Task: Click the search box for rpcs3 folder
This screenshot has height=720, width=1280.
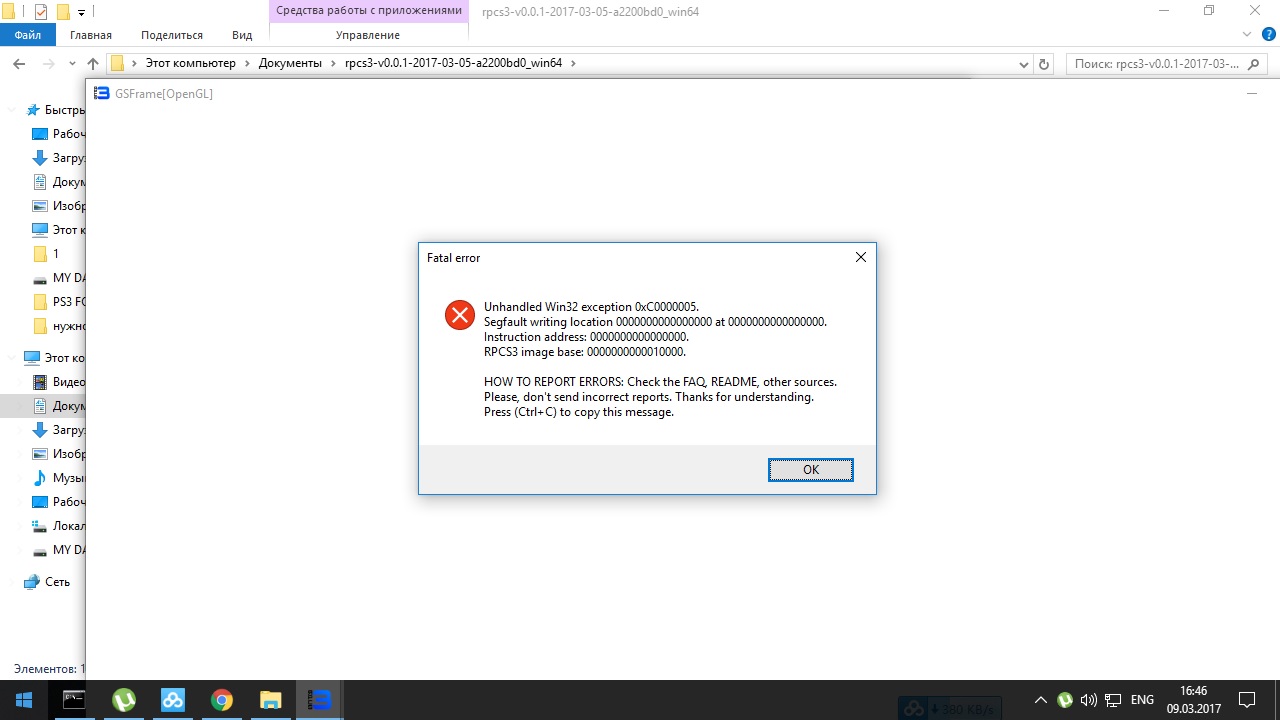Action: tap(1167, 63)
